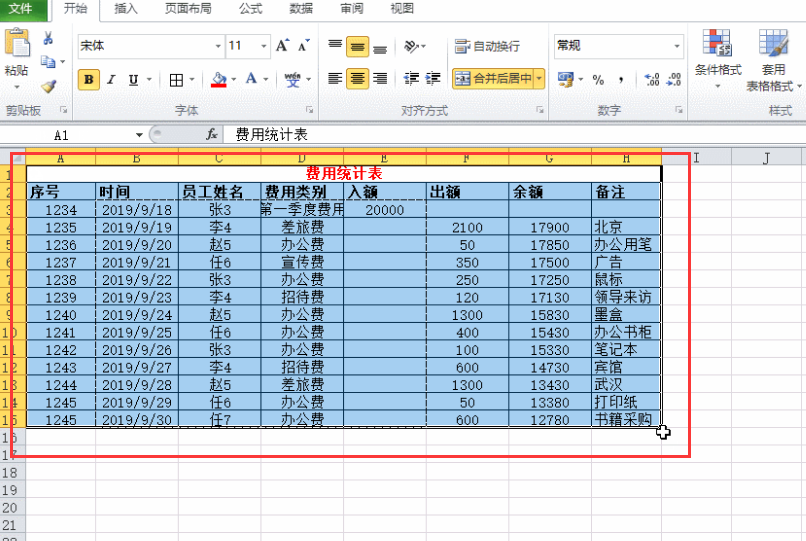Apply fill color with paint bucket

[219, 80]
